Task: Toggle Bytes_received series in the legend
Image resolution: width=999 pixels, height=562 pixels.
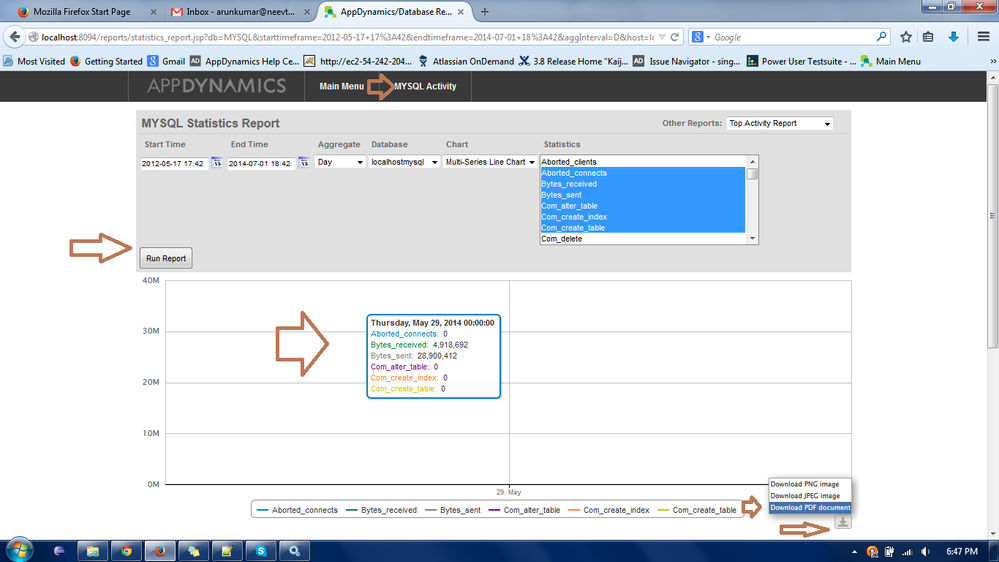Action: point(381,510)
